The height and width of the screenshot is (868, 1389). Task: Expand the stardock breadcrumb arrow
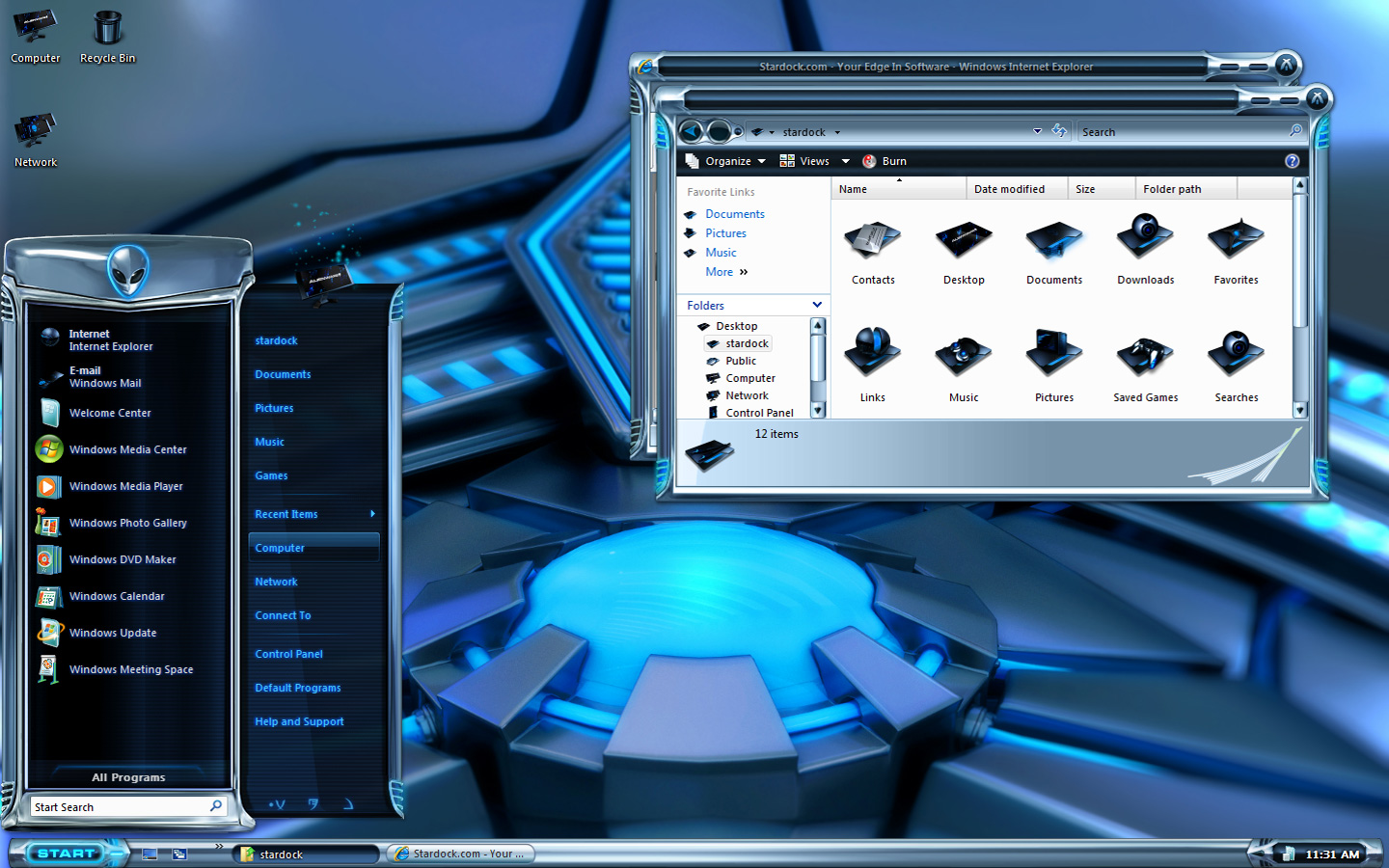point(837,132)
